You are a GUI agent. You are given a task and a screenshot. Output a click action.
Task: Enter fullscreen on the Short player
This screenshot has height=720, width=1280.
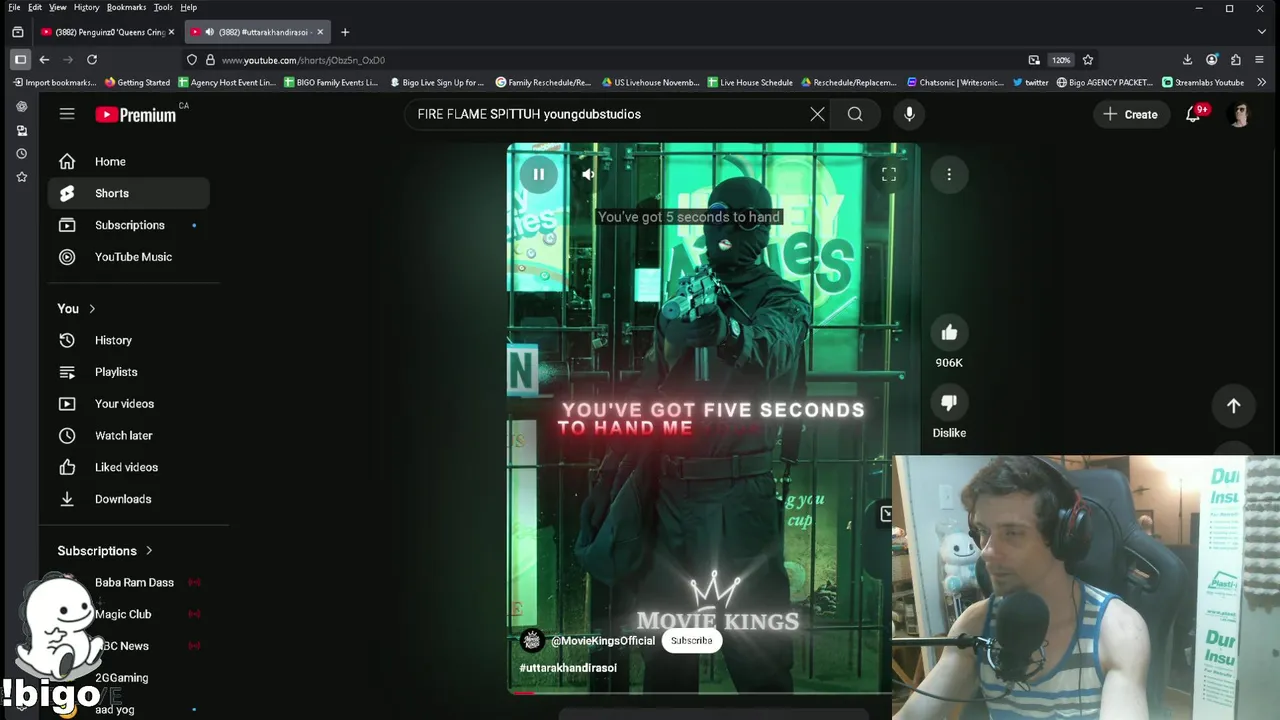point(888,174)
